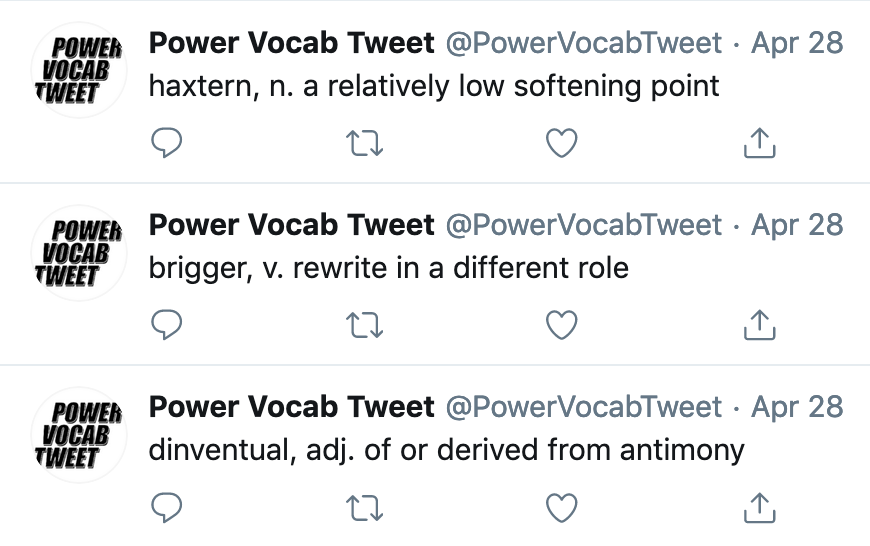Reply to the dinventual tweet
The width and height of the screenshot is (870, 546).
coord(166,507)
